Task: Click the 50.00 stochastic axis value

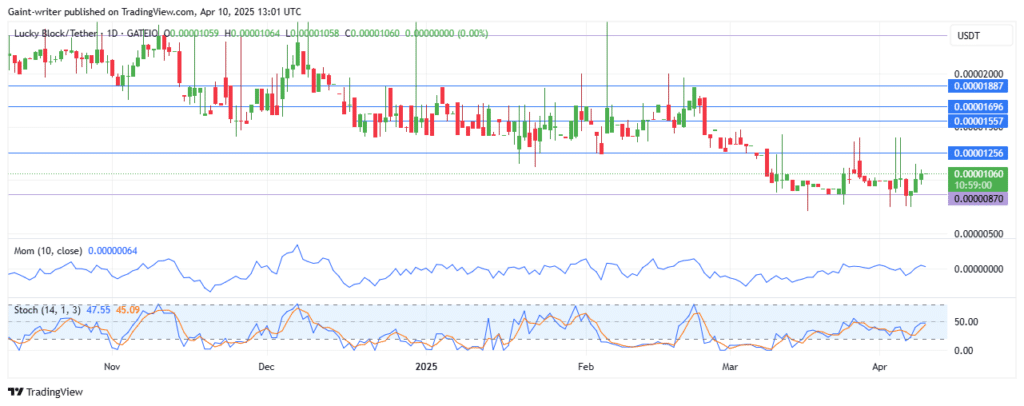Action: [967, 322]
